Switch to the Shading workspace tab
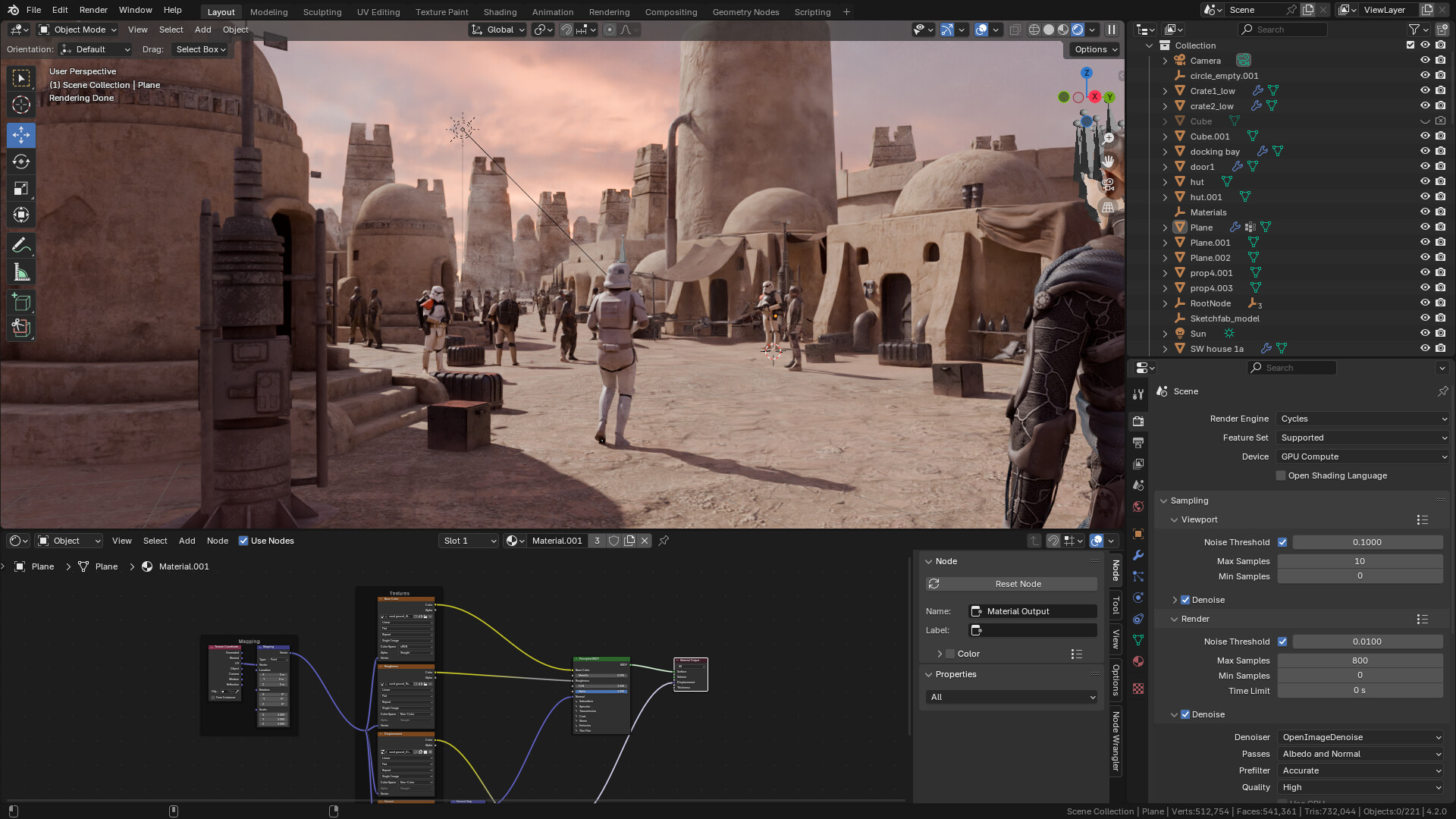The height and width of the screenshot is (819, 1456). (500, 11)
